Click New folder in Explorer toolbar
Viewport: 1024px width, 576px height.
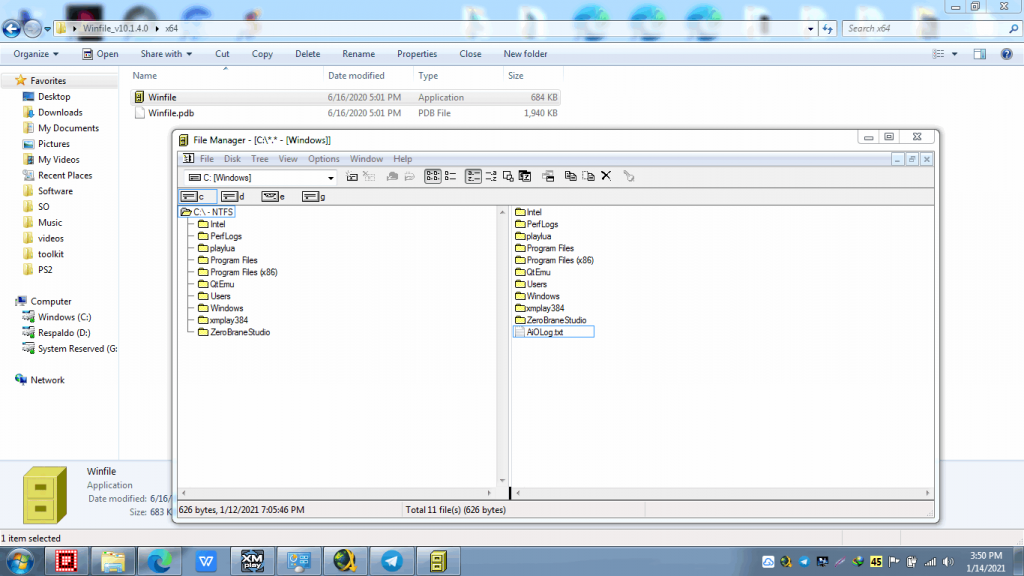pyautogui.click(x=525, y=54)
